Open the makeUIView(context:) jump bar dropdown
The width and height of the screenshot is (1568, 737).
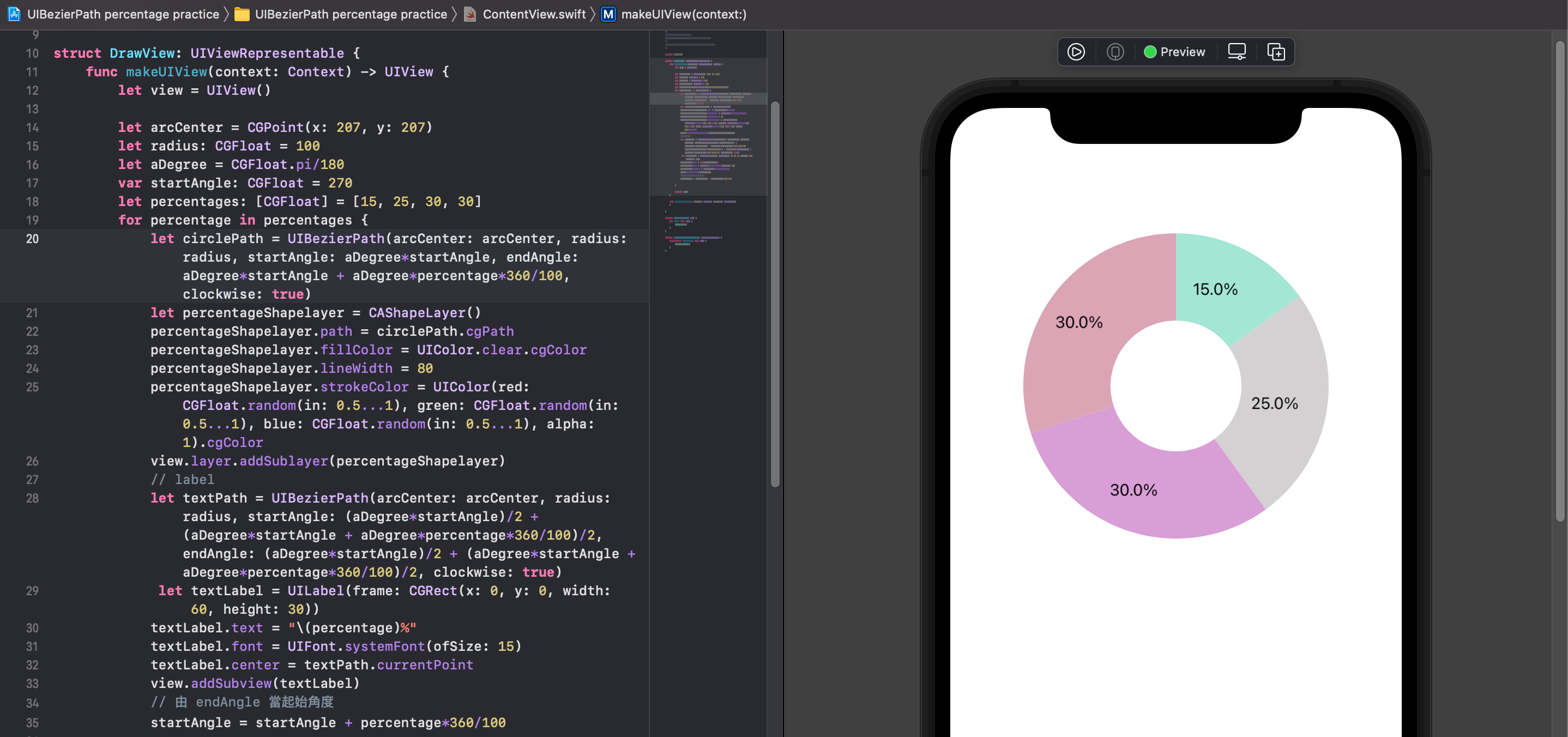tap(683, 14)
